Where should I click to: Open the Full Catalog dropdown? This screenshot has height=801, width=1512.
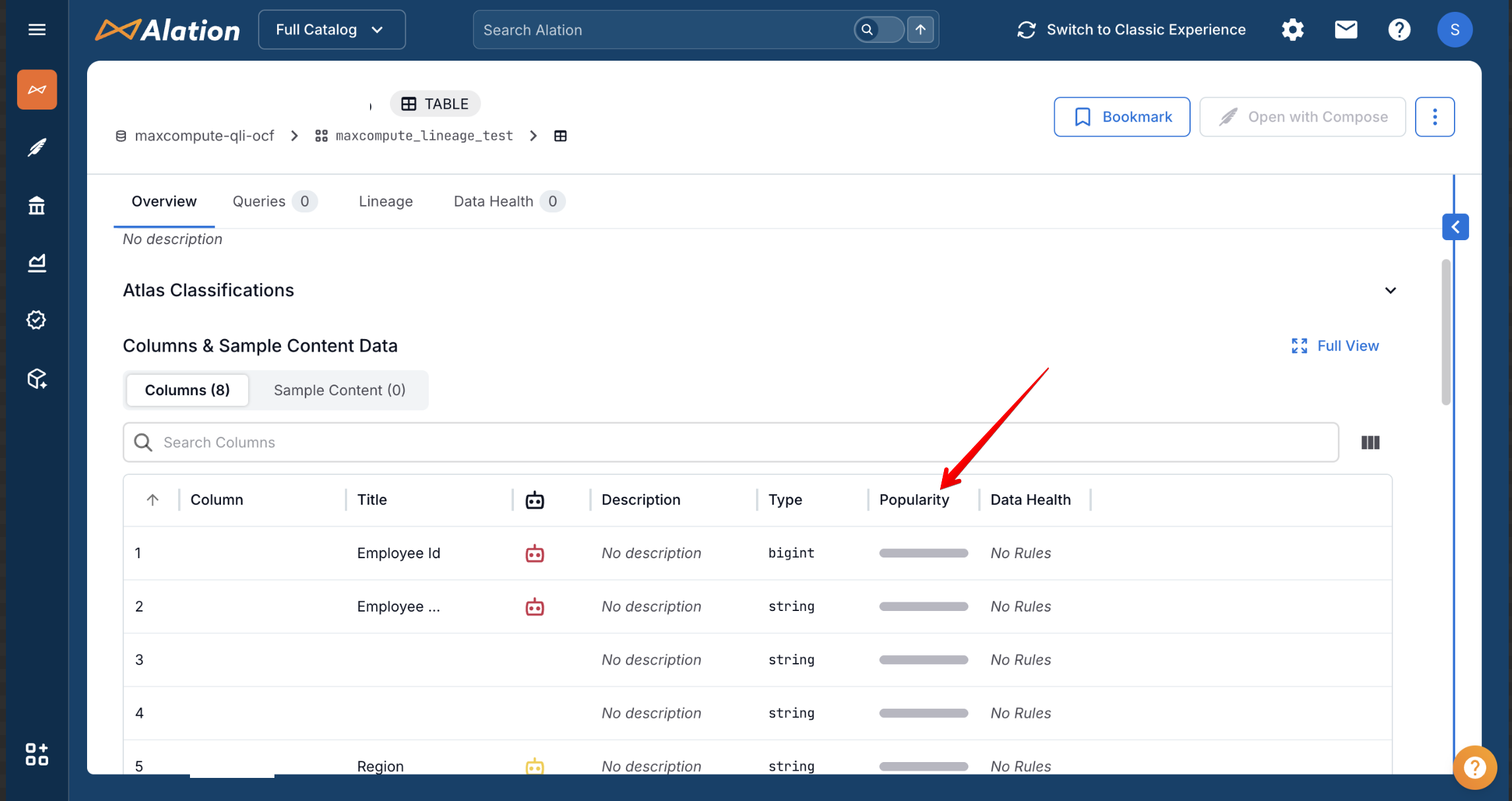pos(331,30)
